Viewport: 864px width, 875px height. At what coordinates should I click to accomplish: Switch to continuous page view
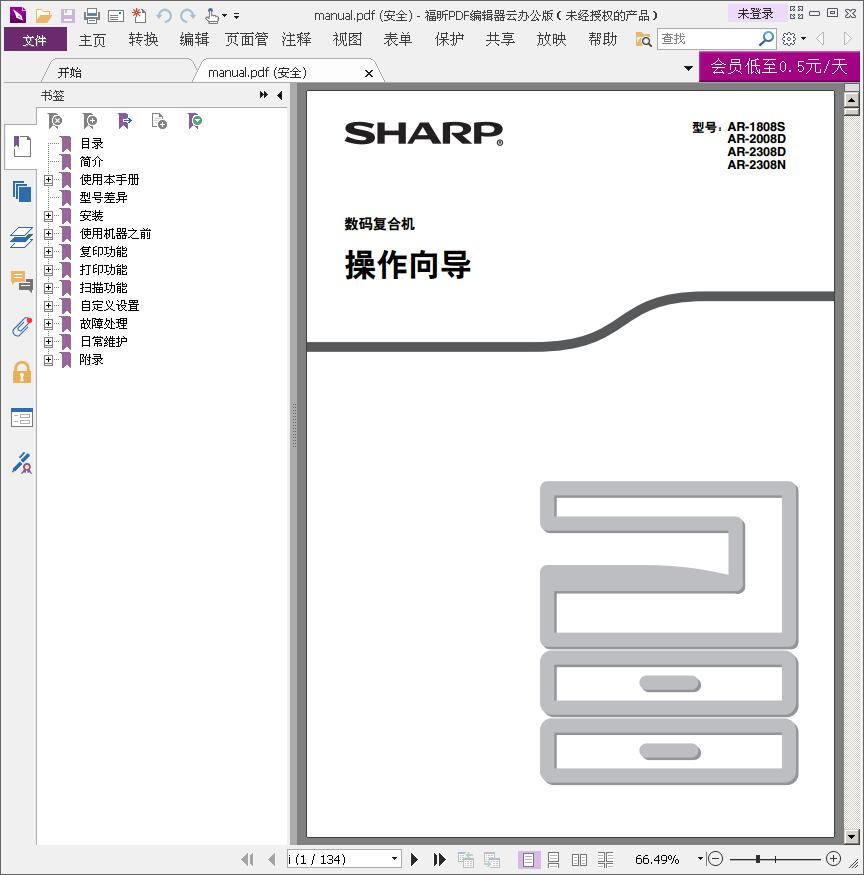(554, 859)
